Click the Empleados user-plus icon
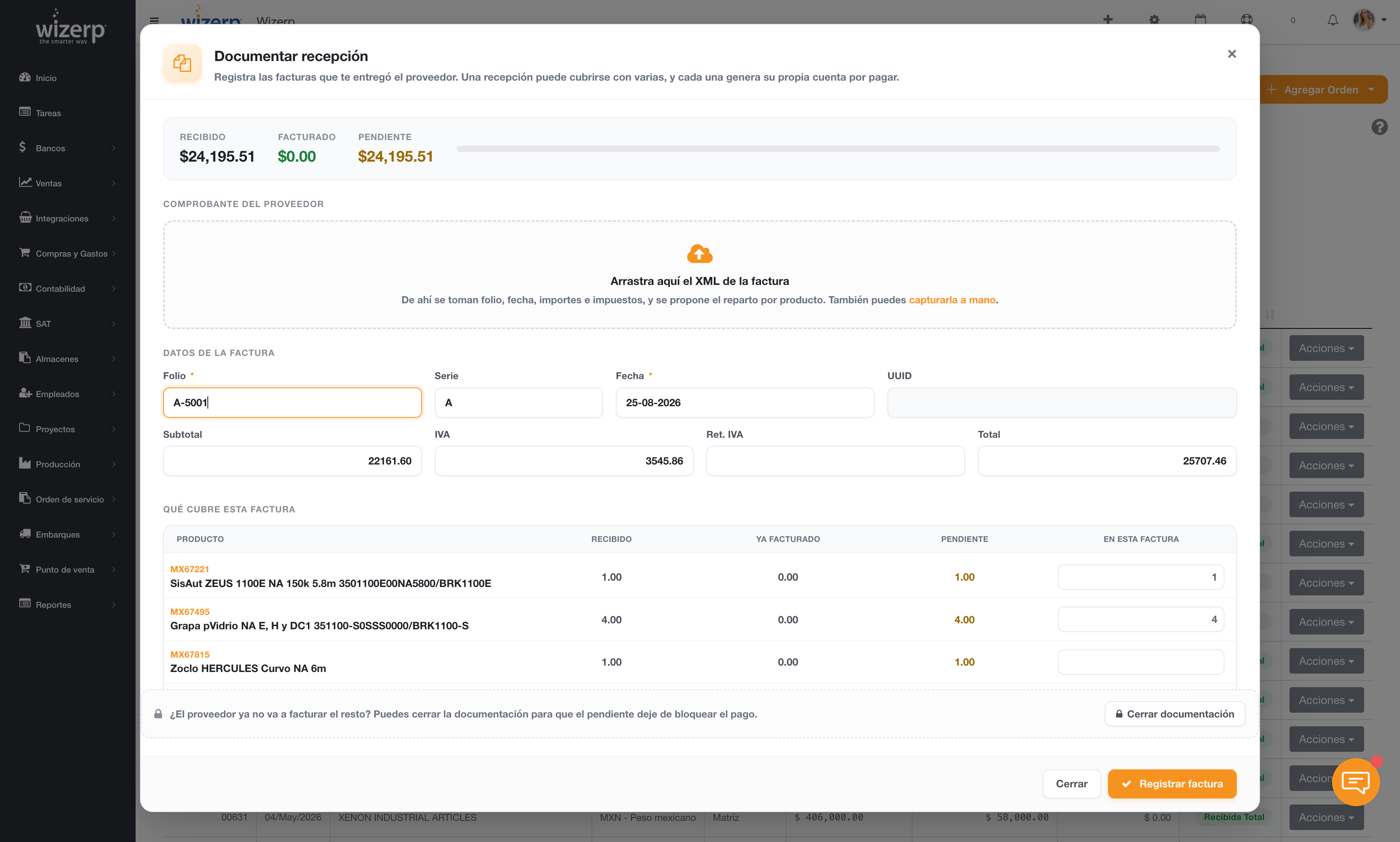This screenshot has height=842, width=1400. click(x=25, y=393)
